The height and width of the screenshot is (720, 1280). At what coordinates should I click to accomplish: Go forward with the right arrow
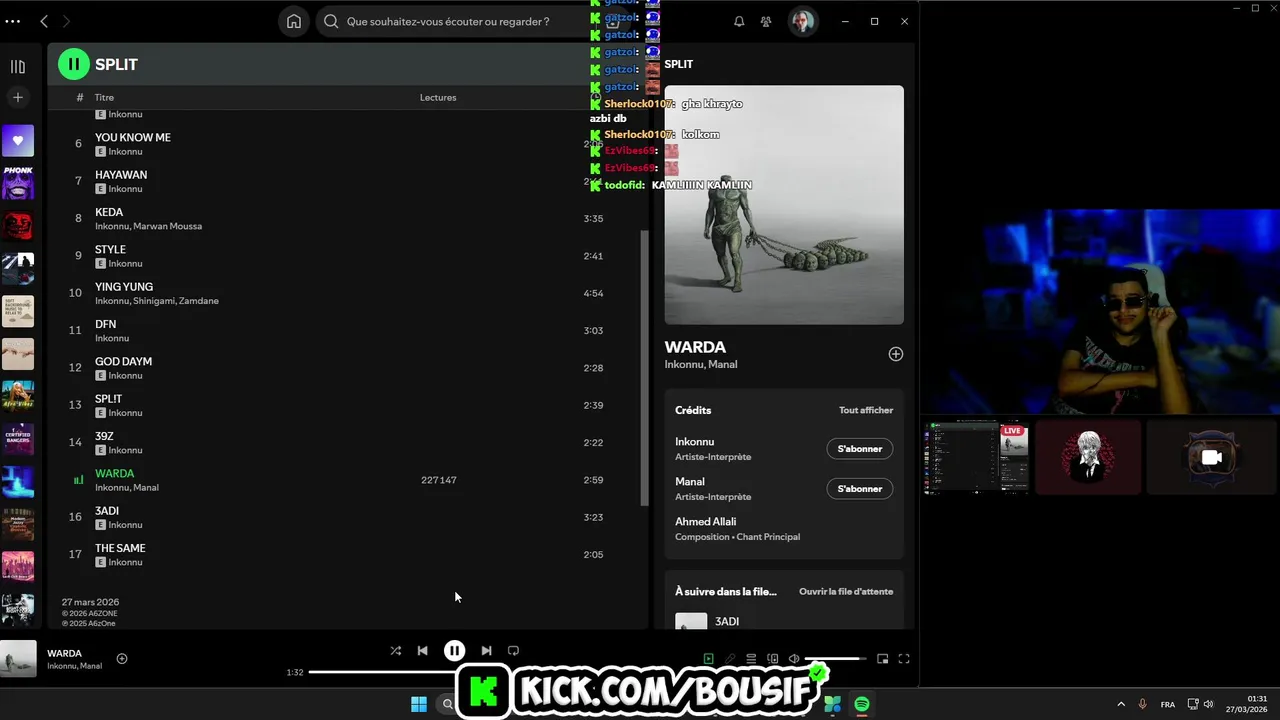tap(66, 21)
